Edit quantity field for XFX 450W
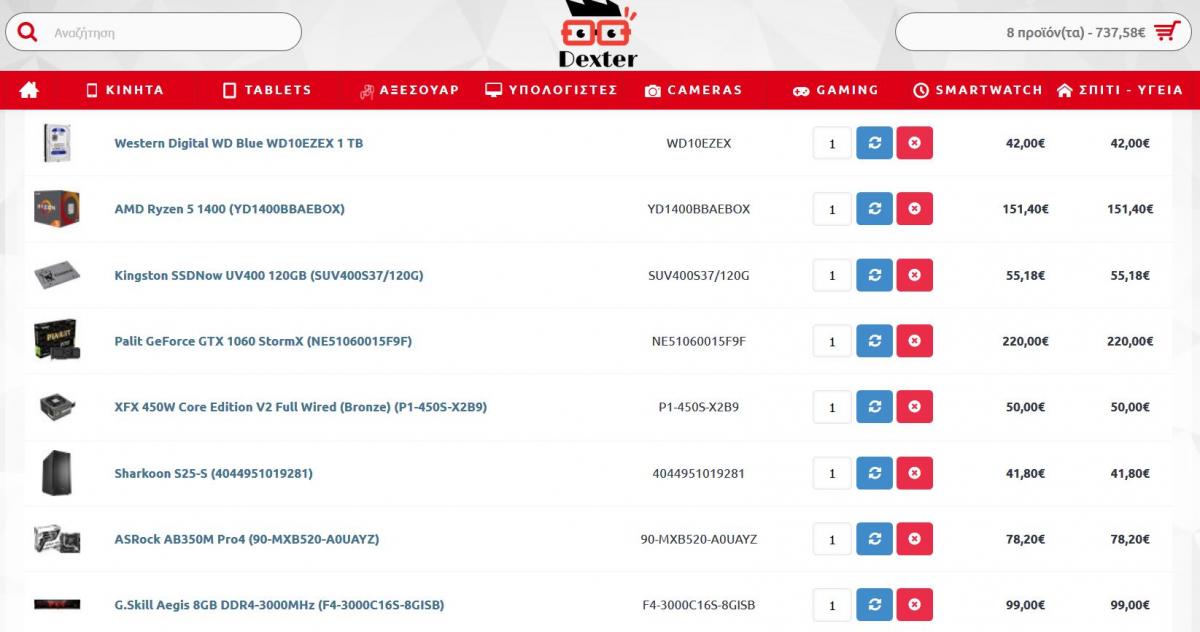Viewport: 1200px width, 632px height. point(832,407)
